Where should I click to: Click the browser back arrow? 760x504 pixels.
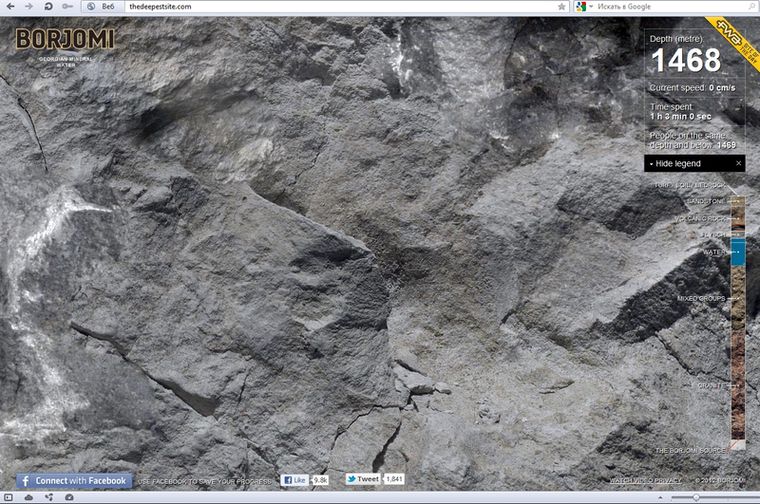(8, 6)
